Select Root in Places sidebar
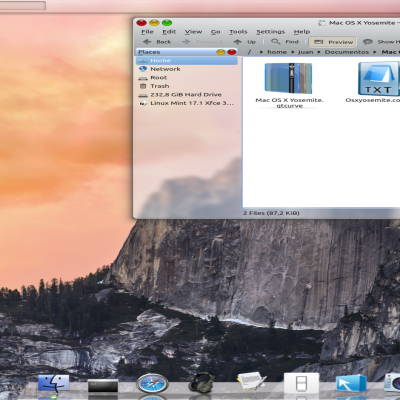 coord(187,78)
